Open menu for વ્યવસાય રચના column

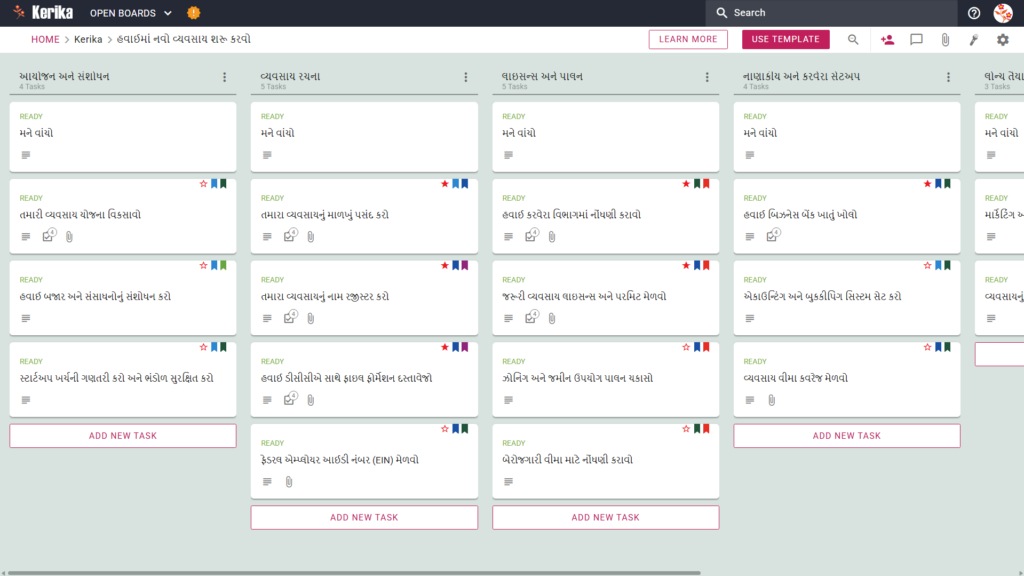466,77
